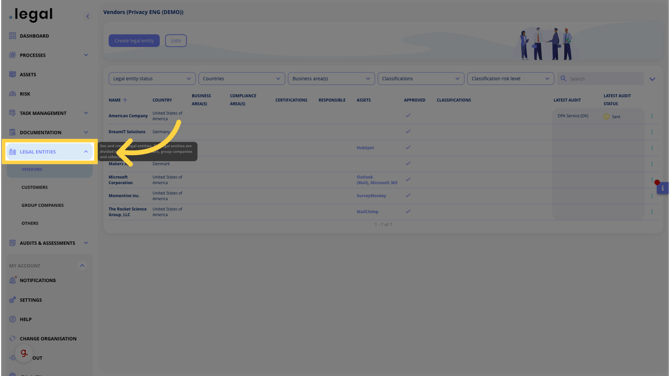This screenshot has width=670, height=376.
Task: Collapse the Legal Entities section
Action: pos(86,152)
